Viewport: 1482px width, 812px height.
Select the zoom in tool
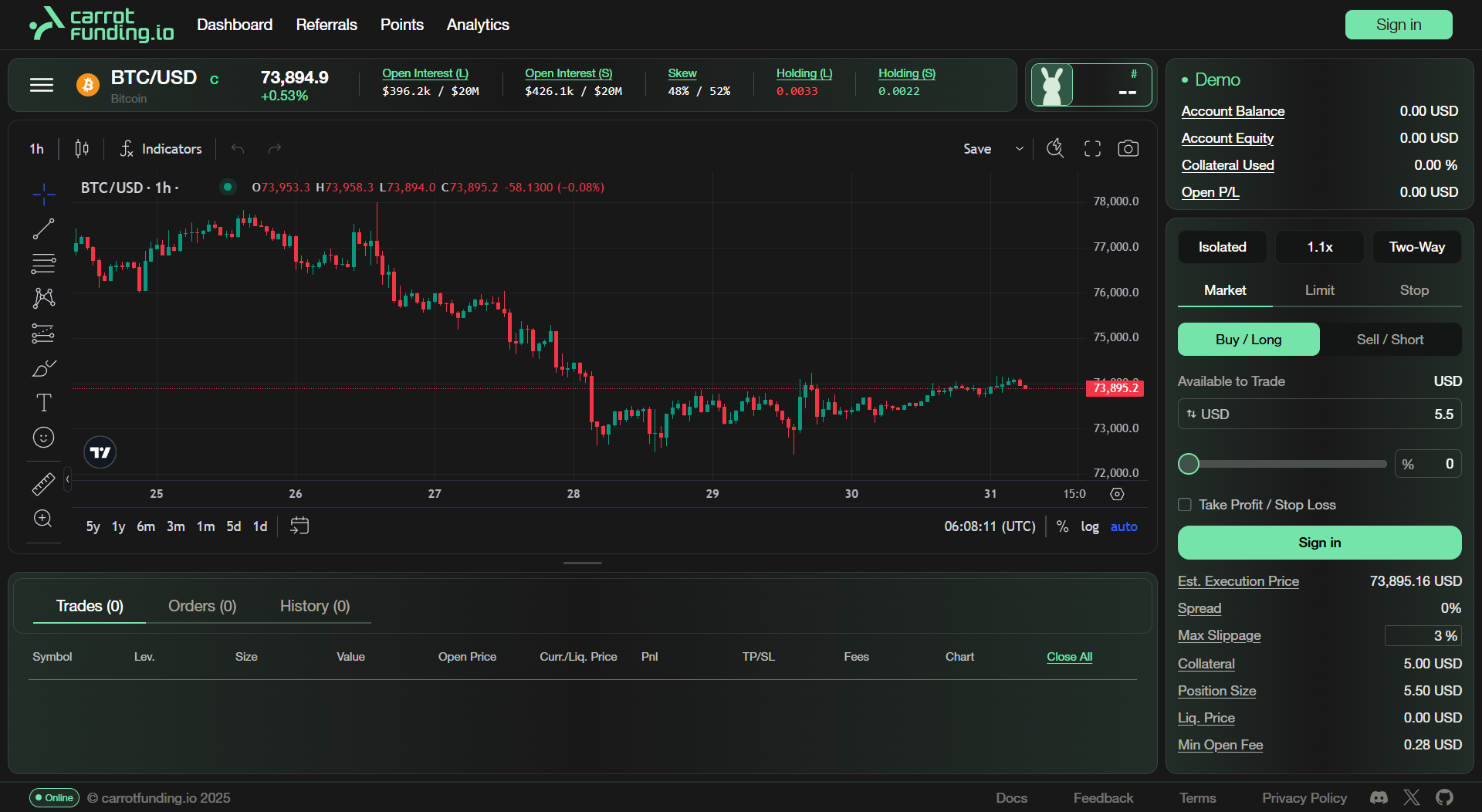(44, 519)
